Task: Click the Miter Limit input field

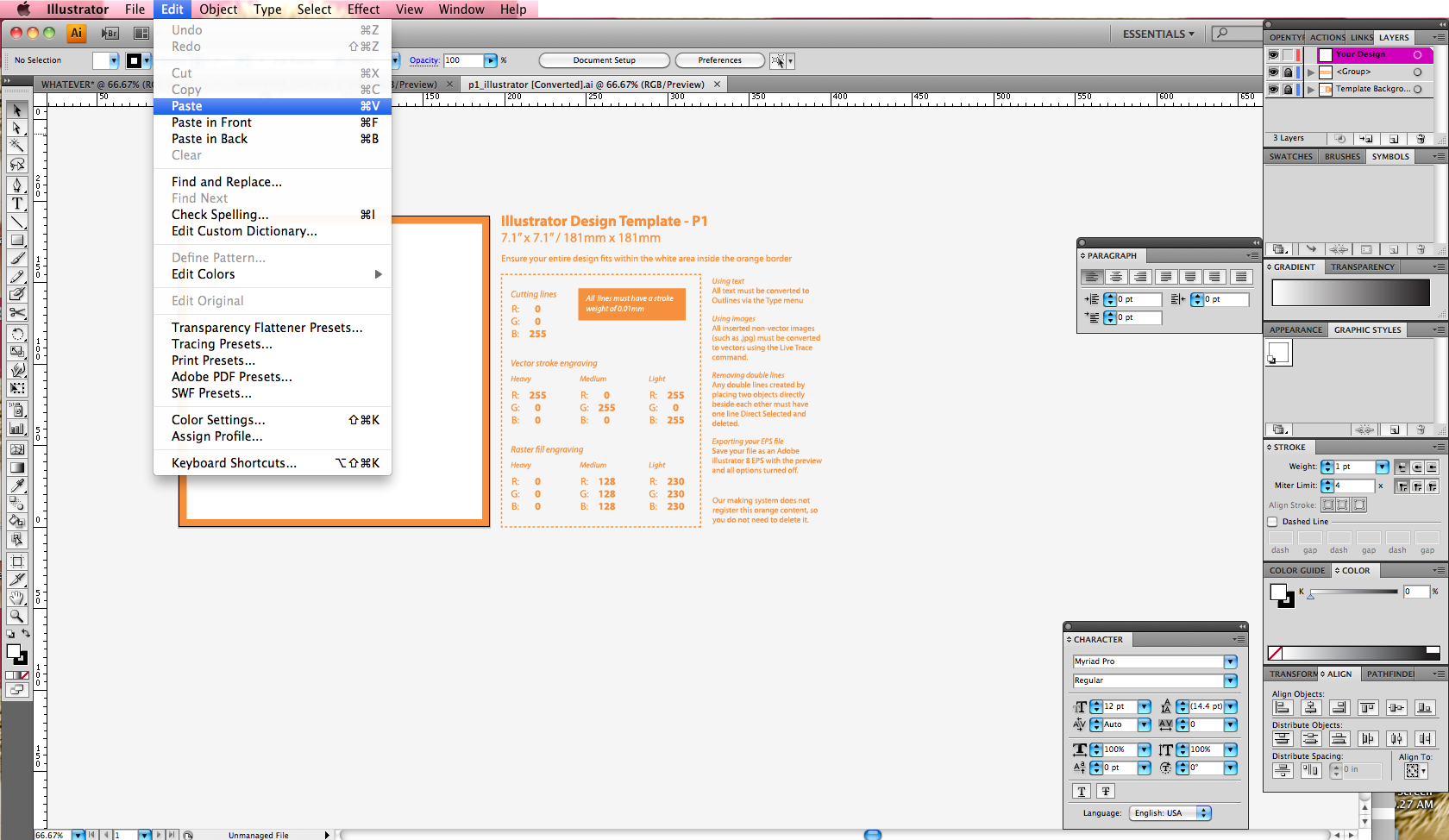Action: 1353,486
